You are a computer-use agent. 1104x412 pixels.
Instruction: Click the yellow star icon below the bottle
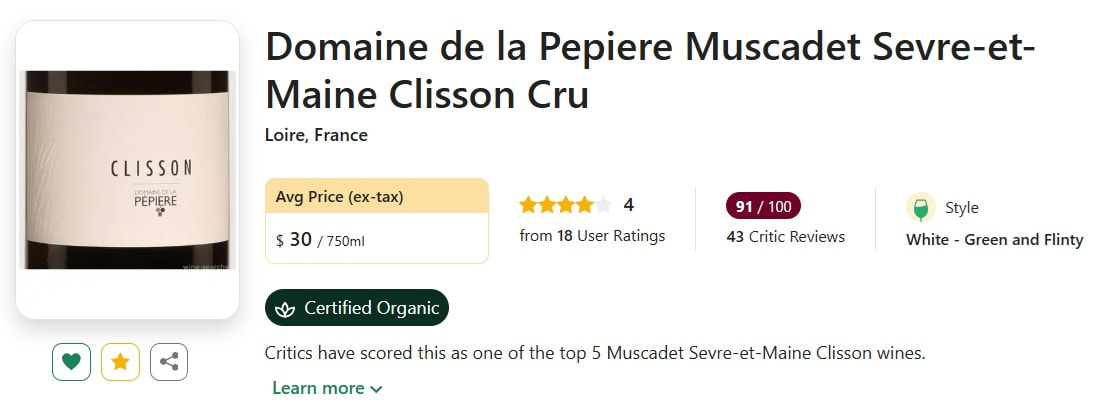[120, 362]
